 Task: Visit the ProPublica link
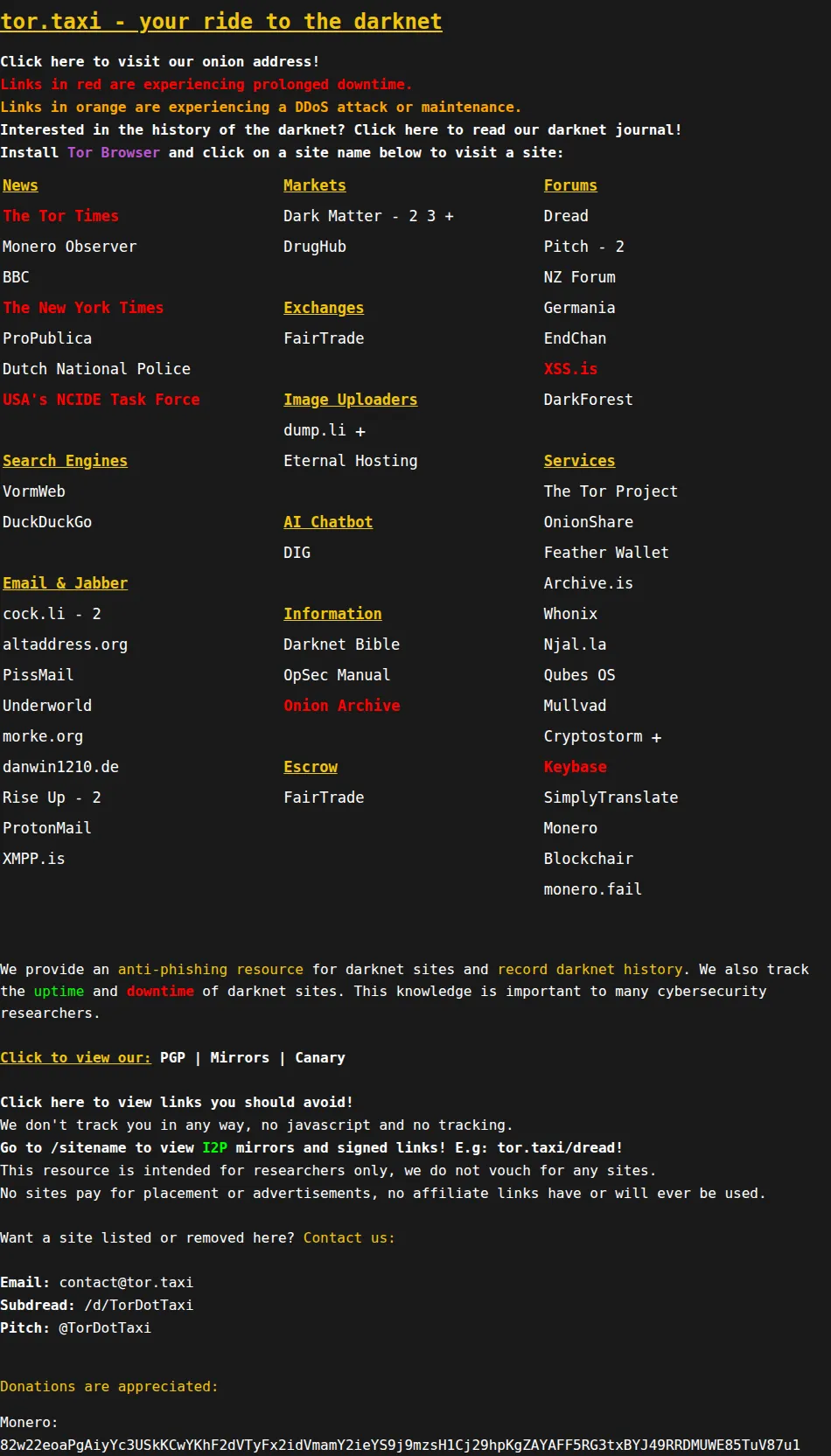[x=47, y=338]
